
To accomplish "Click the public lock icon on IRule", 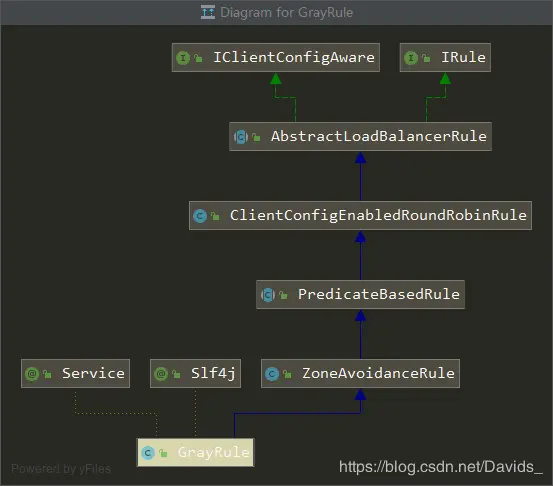I will tap(426, 58).
